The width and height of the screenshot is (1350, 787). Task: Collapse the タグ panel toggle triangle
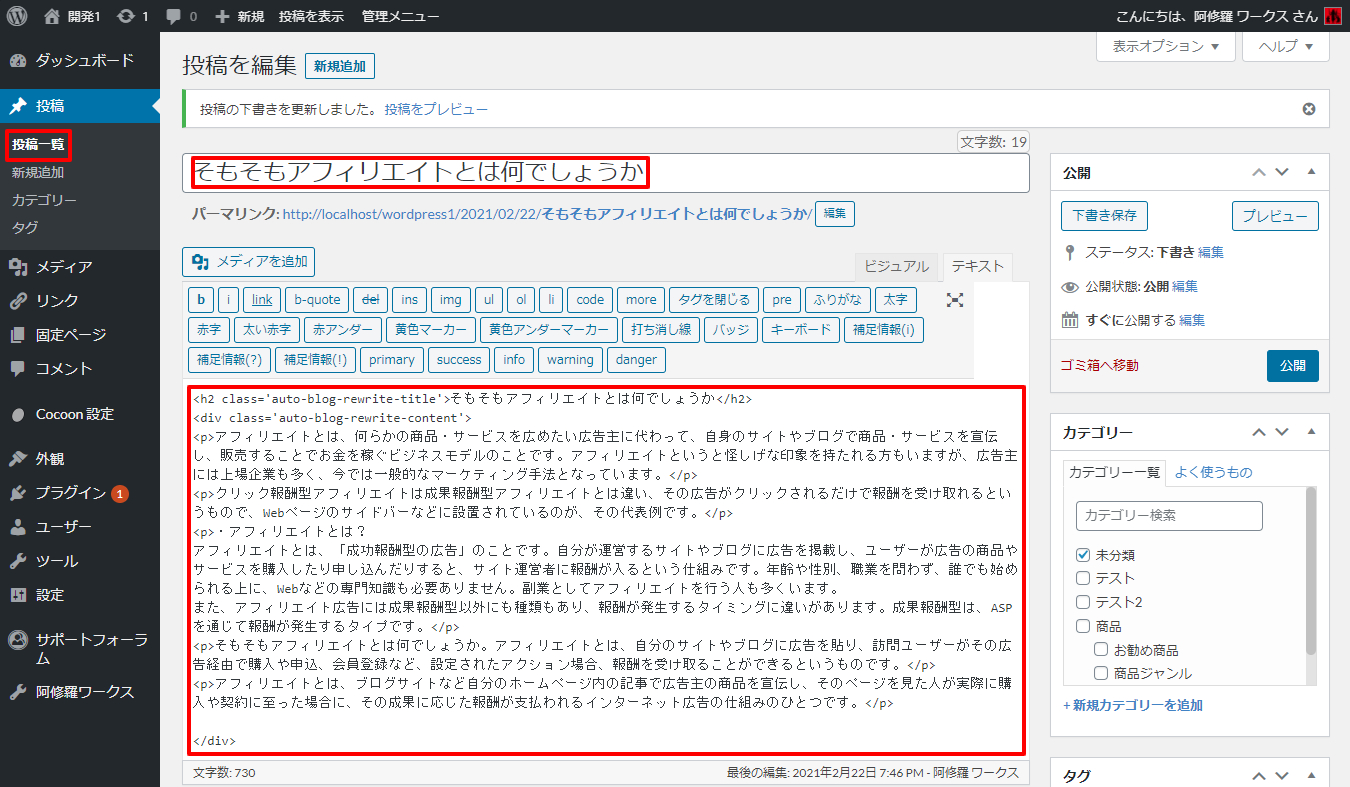(x=1311, y=775)
